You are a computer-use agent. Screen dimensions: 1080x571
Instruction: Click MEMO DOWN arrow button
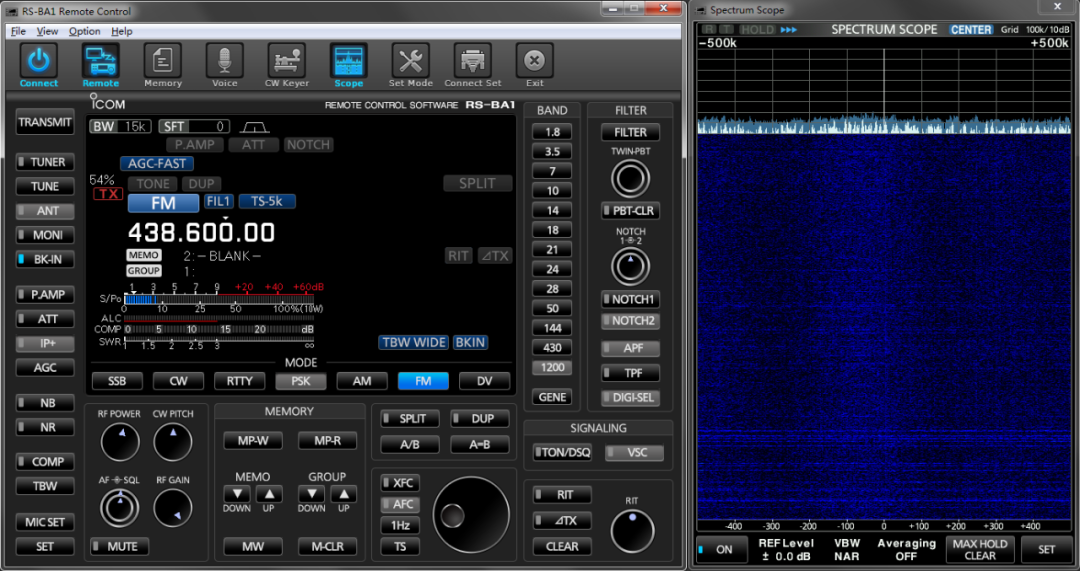tap(237, 494)
